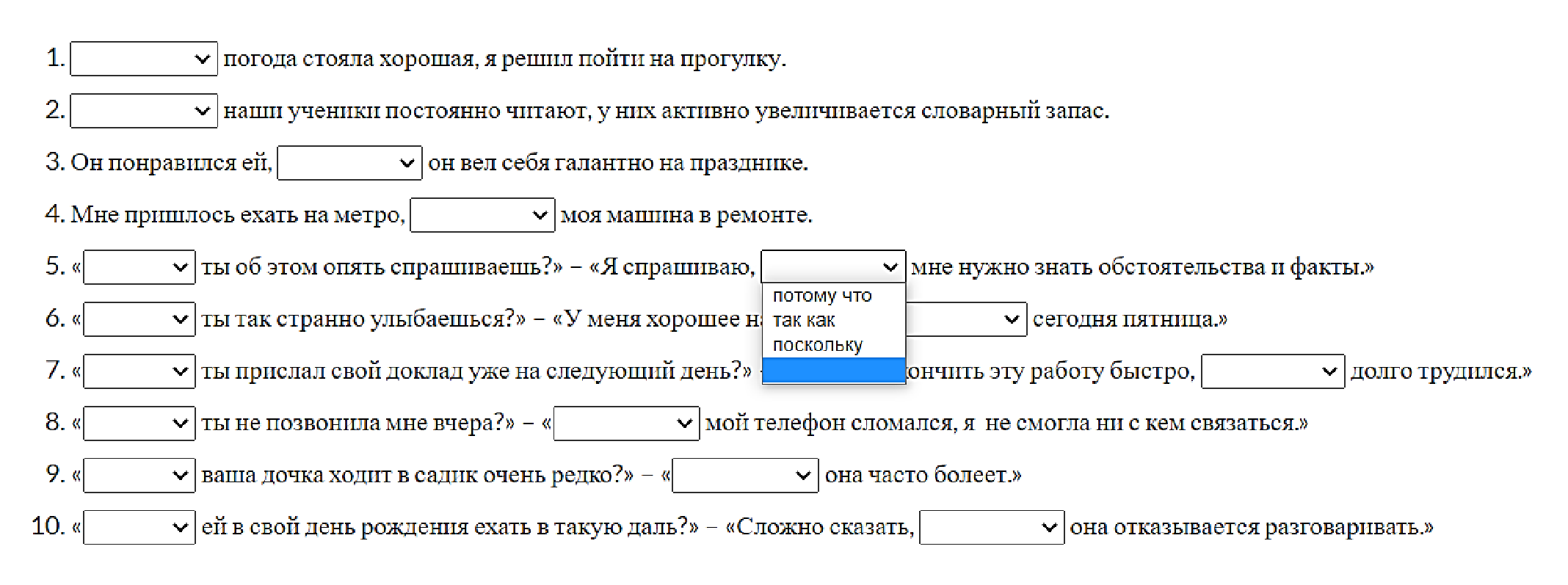Pick 'поскольку' from the dropdown options
The width and height of the screenshot is (1568, 585).
(818, 345)
